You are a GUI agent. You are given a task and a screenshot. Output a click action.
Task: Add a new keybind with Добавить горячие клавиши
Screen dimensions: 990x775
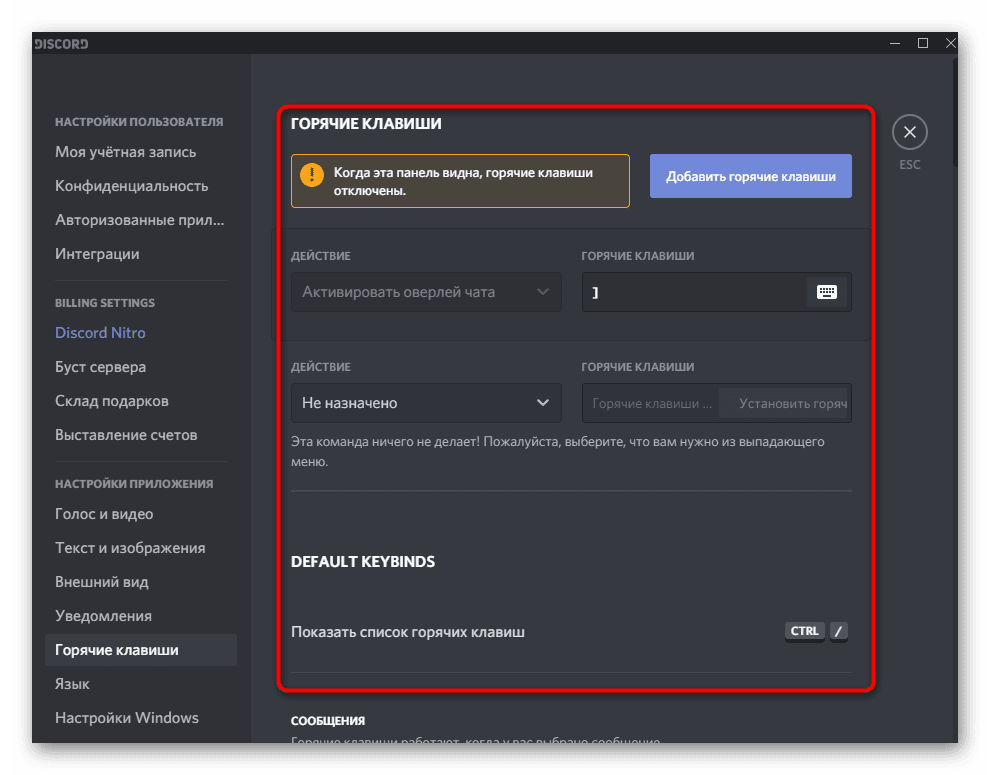pos(751,176)
